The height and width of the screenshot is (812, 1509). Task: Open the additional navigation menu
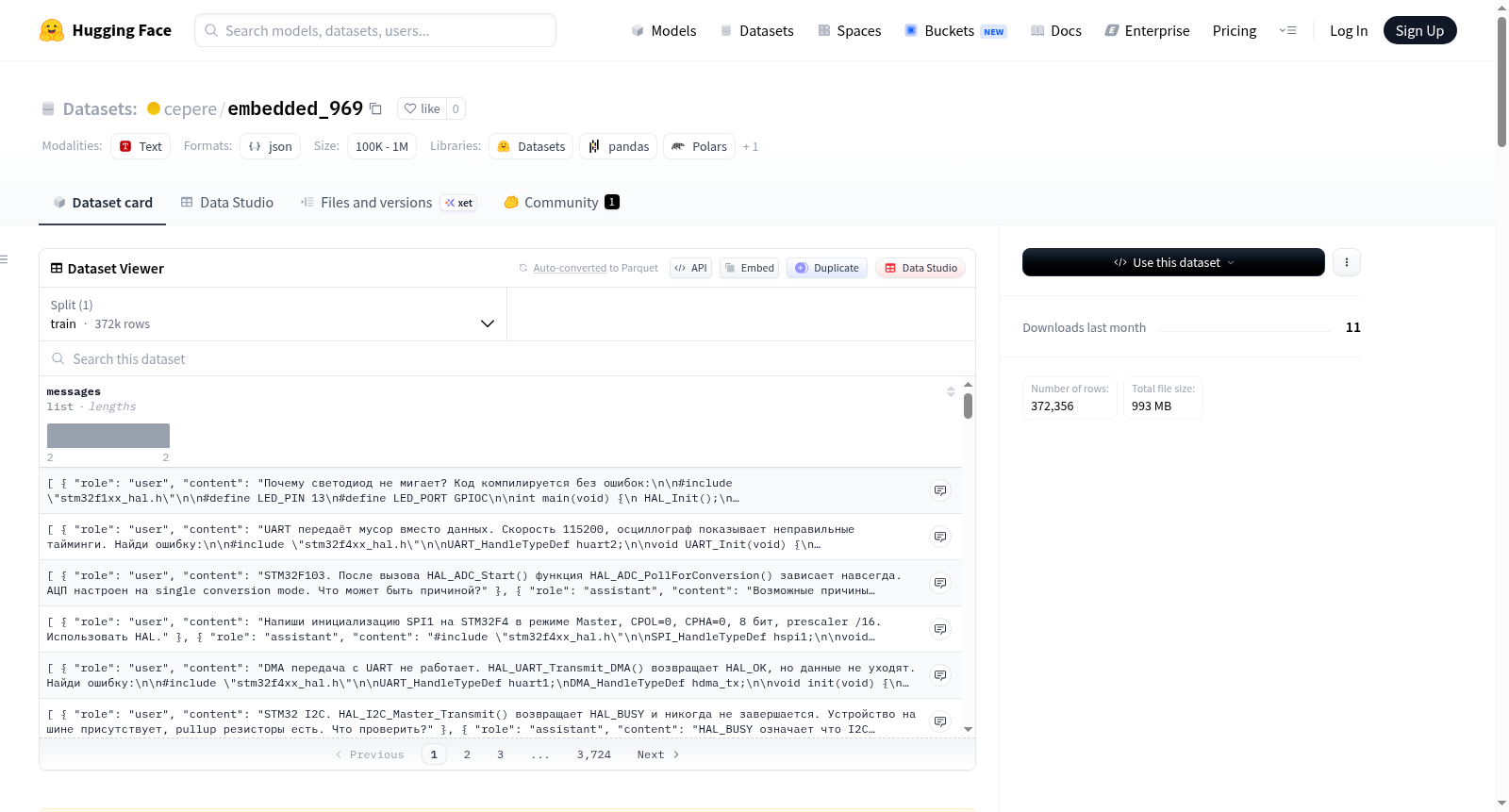pyautogui.click(x=1287, y=30)
